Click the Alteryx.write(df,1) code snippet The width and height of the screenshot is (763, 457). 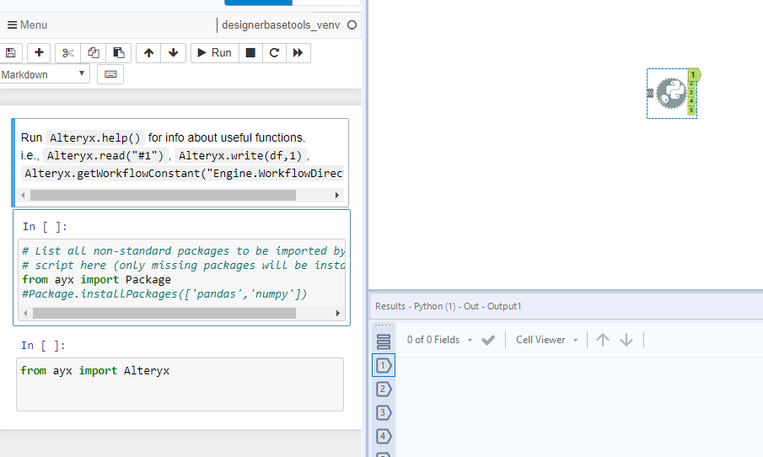pos(240,156)
